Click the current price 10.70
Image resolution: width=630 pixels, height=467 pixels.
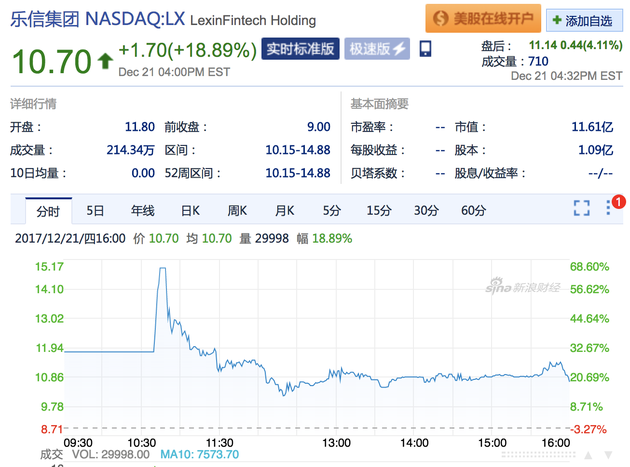click(52, 61)
